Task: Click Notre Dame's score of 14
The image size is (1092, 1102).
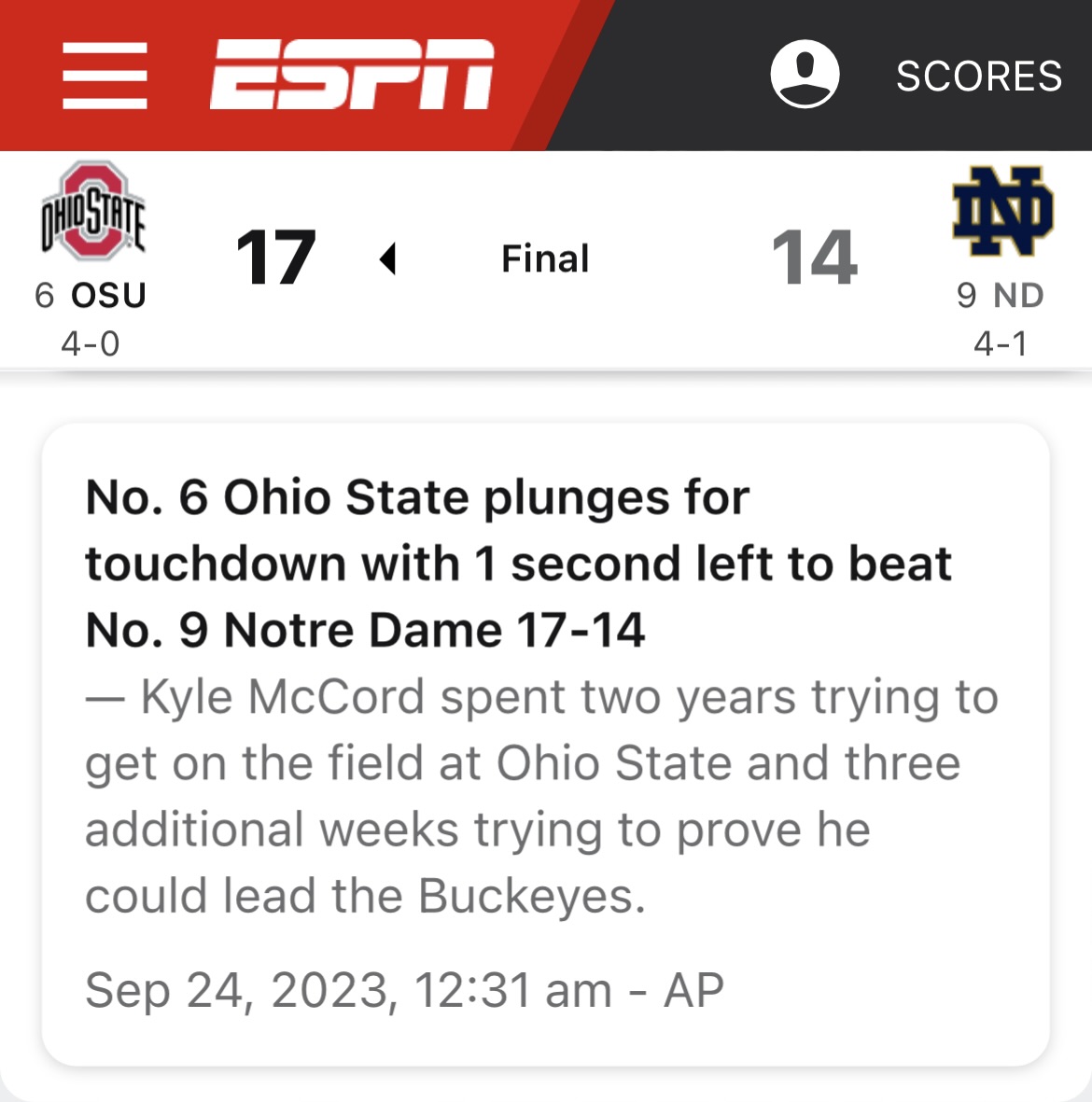Action: click(x=814, y=258)
